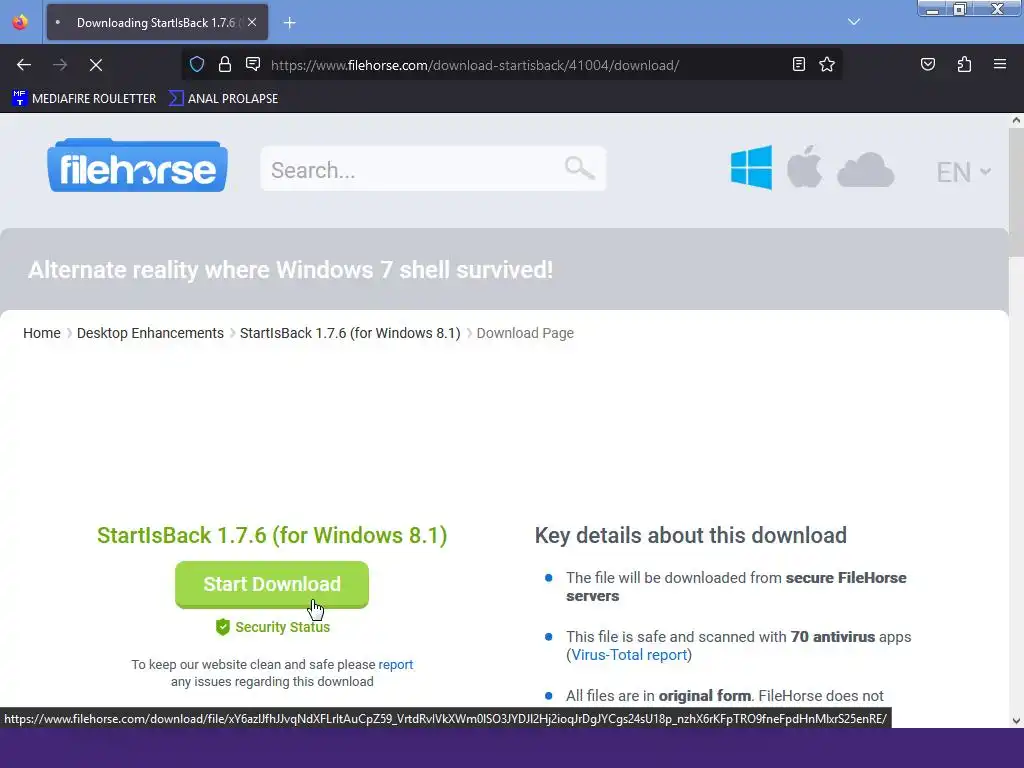Image resolution: width=1024 pixels, height=768 pixels.
Task: Click the search magnifier icon
Action: 579,168
